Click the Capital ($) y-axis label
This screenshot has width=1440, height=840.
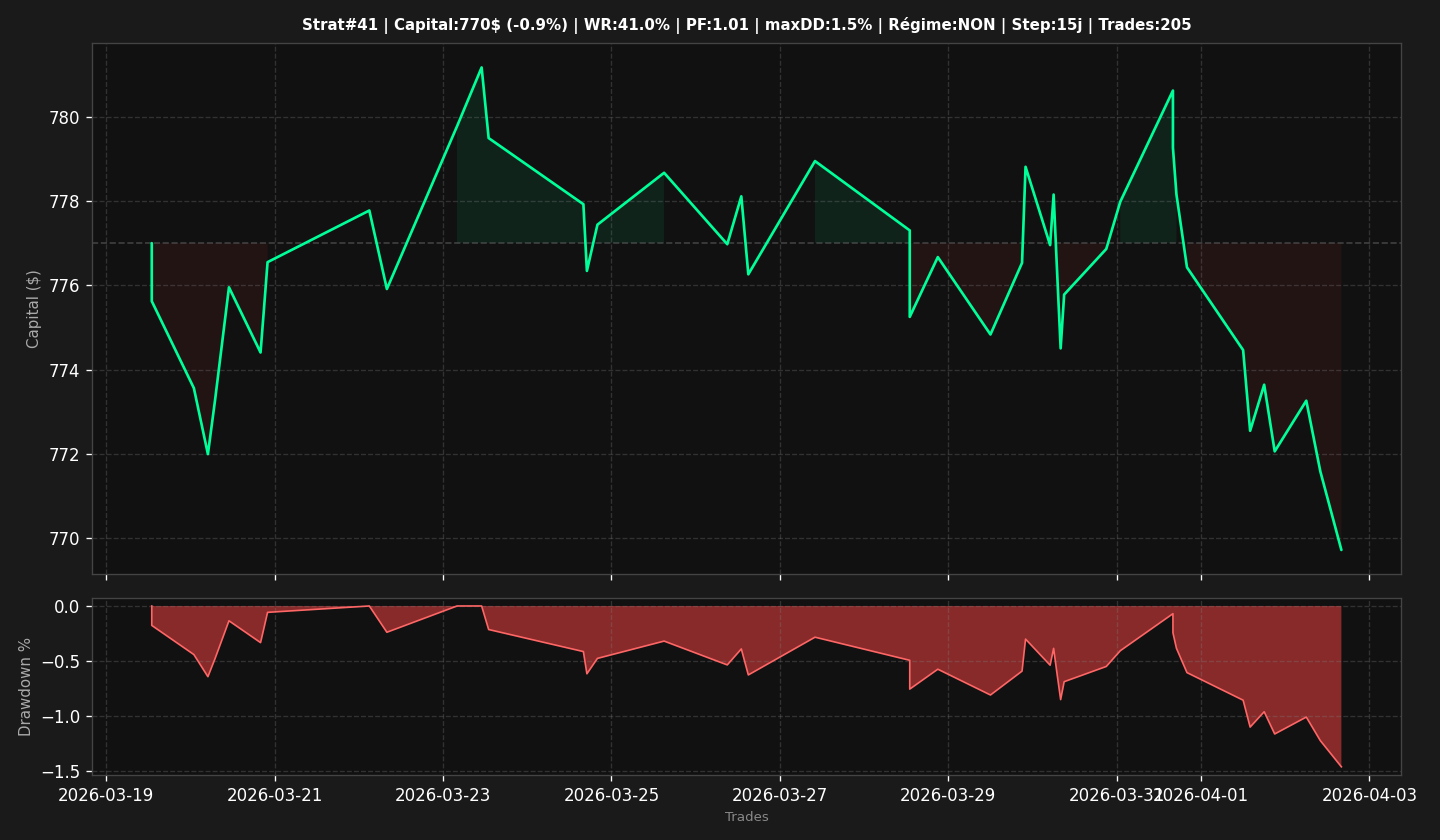click(33, 309)
